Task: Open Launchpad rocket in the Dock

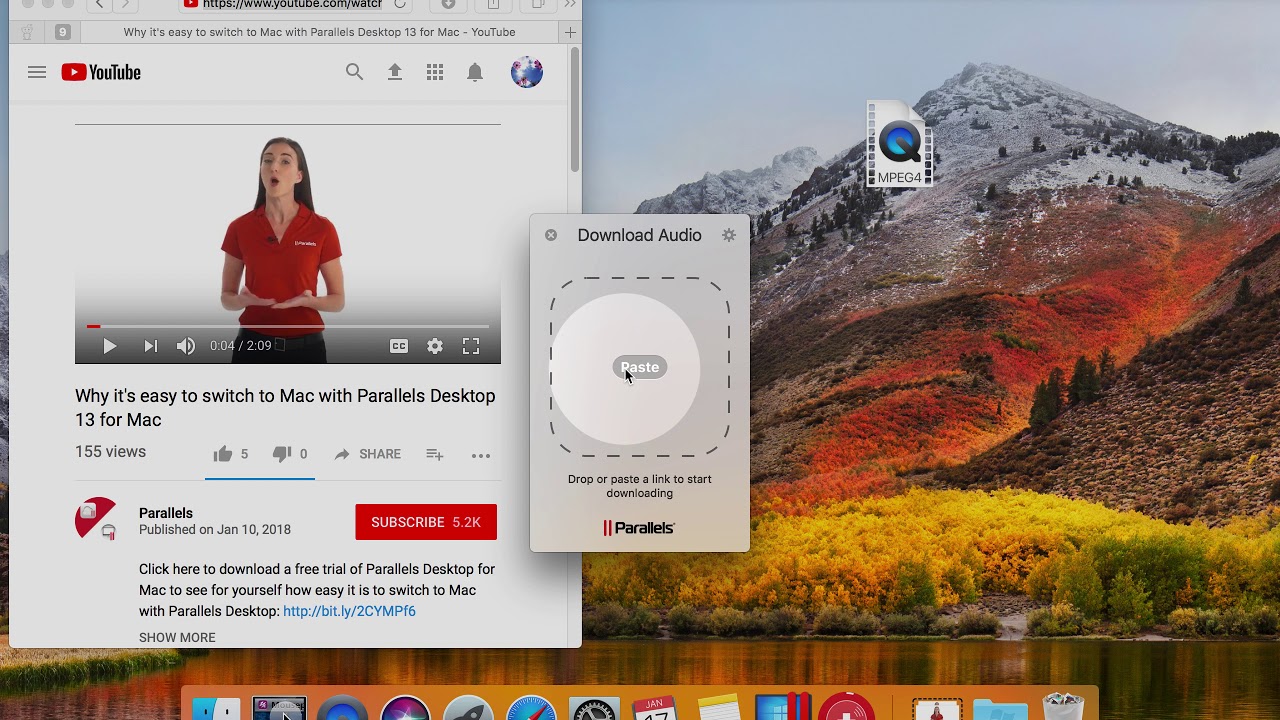Action: pos(468,707)
